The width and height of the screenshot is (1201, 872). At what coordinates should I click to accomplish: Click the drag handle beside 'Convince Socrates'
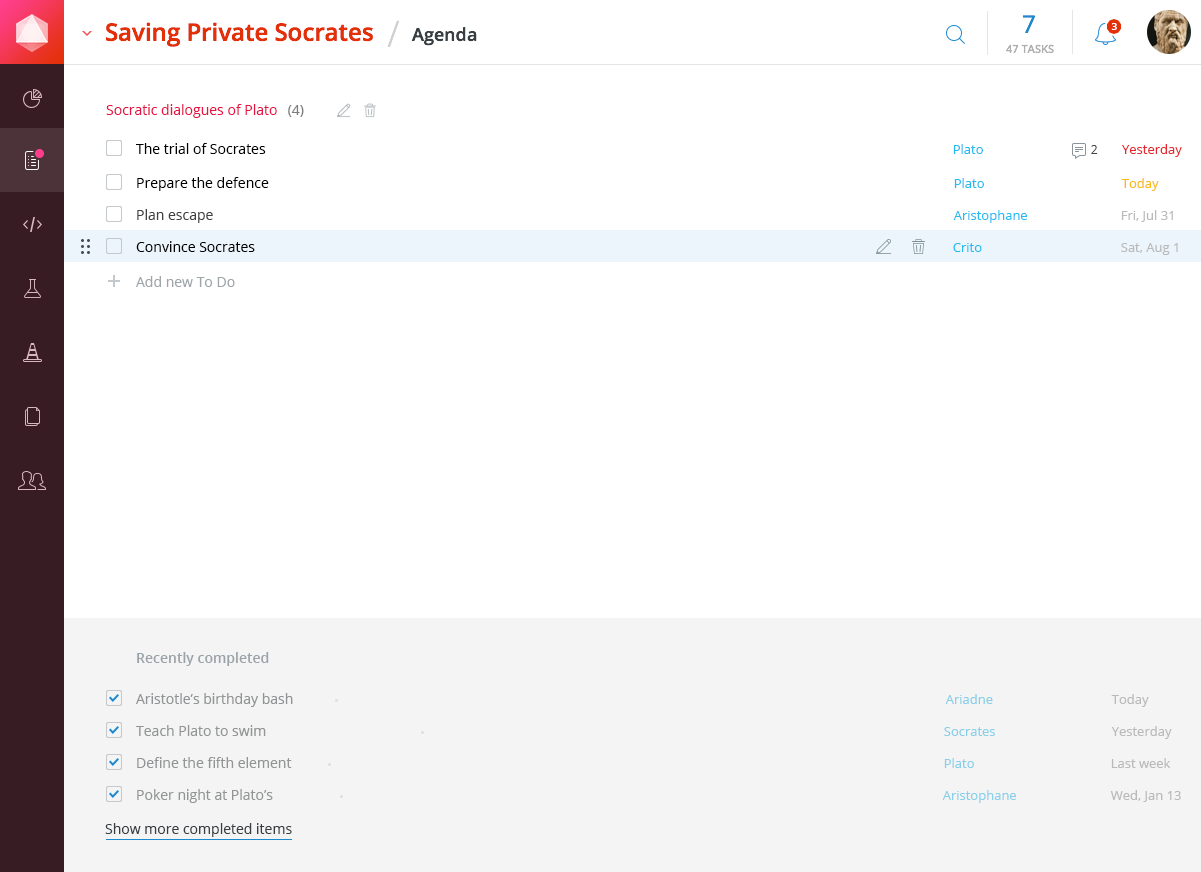[x=86, y=246]
